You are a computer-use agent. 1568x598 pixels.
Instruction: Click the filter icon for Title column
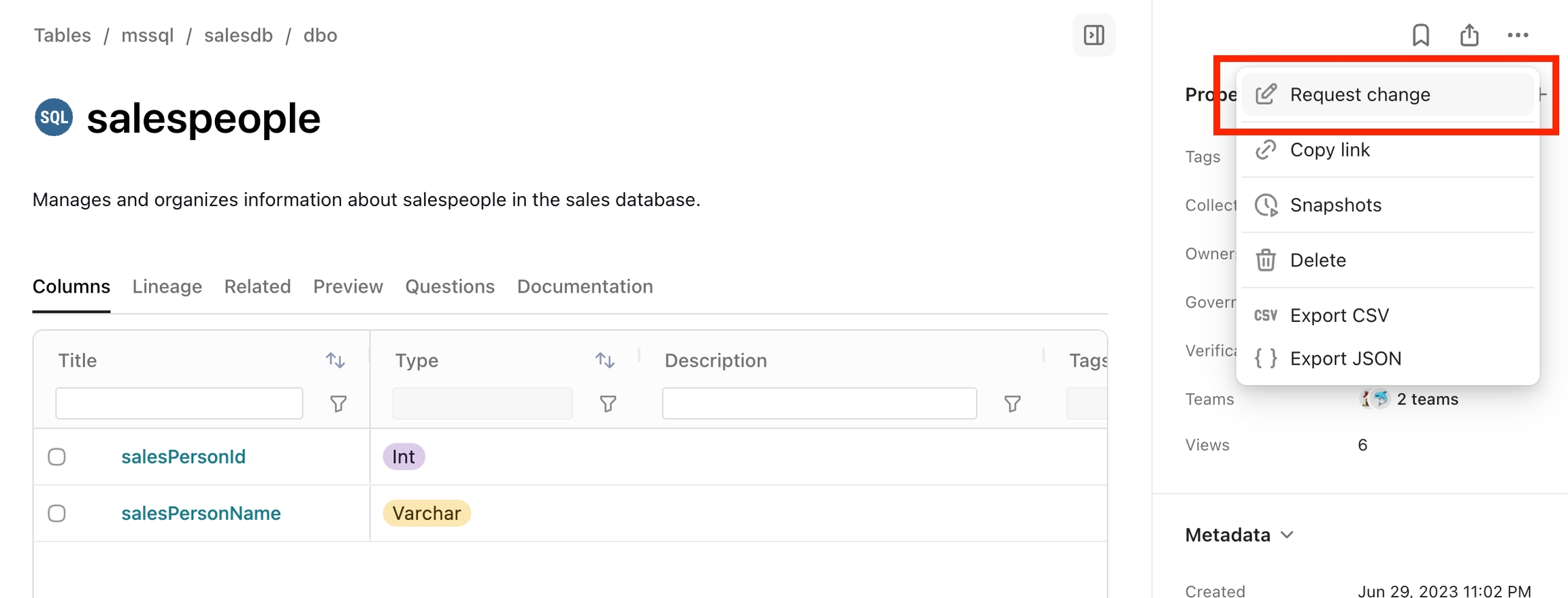(x=338, y=404)
